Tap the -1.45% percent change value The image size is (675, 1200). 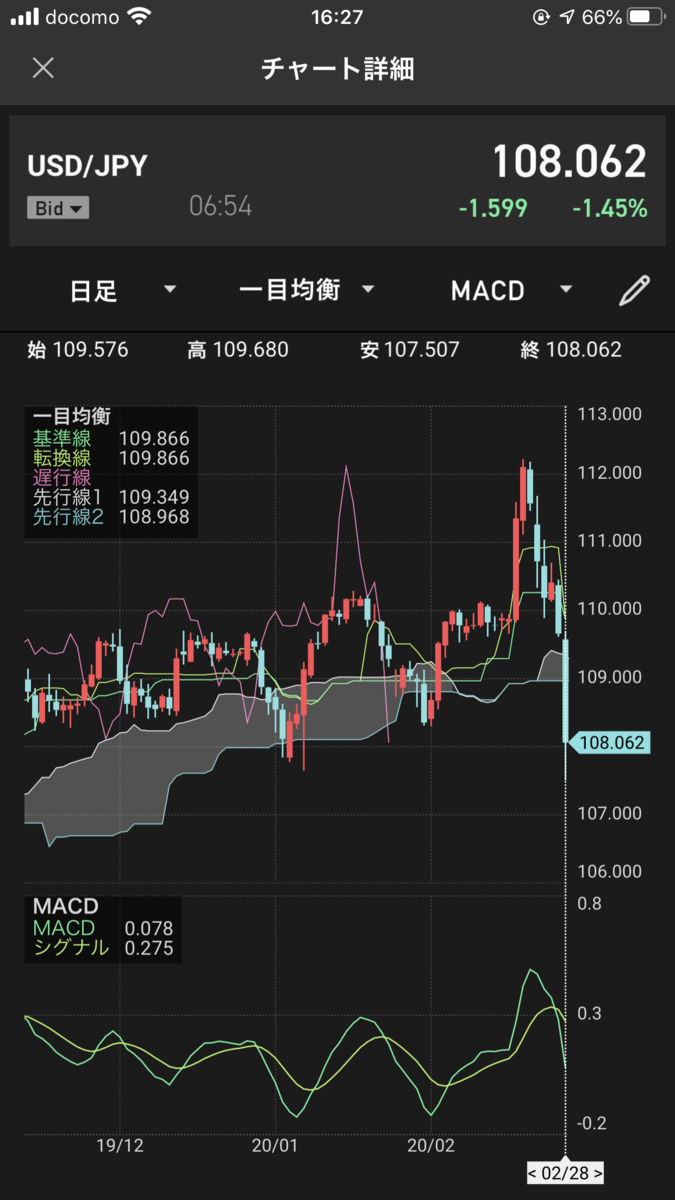[x=610, y=209]
